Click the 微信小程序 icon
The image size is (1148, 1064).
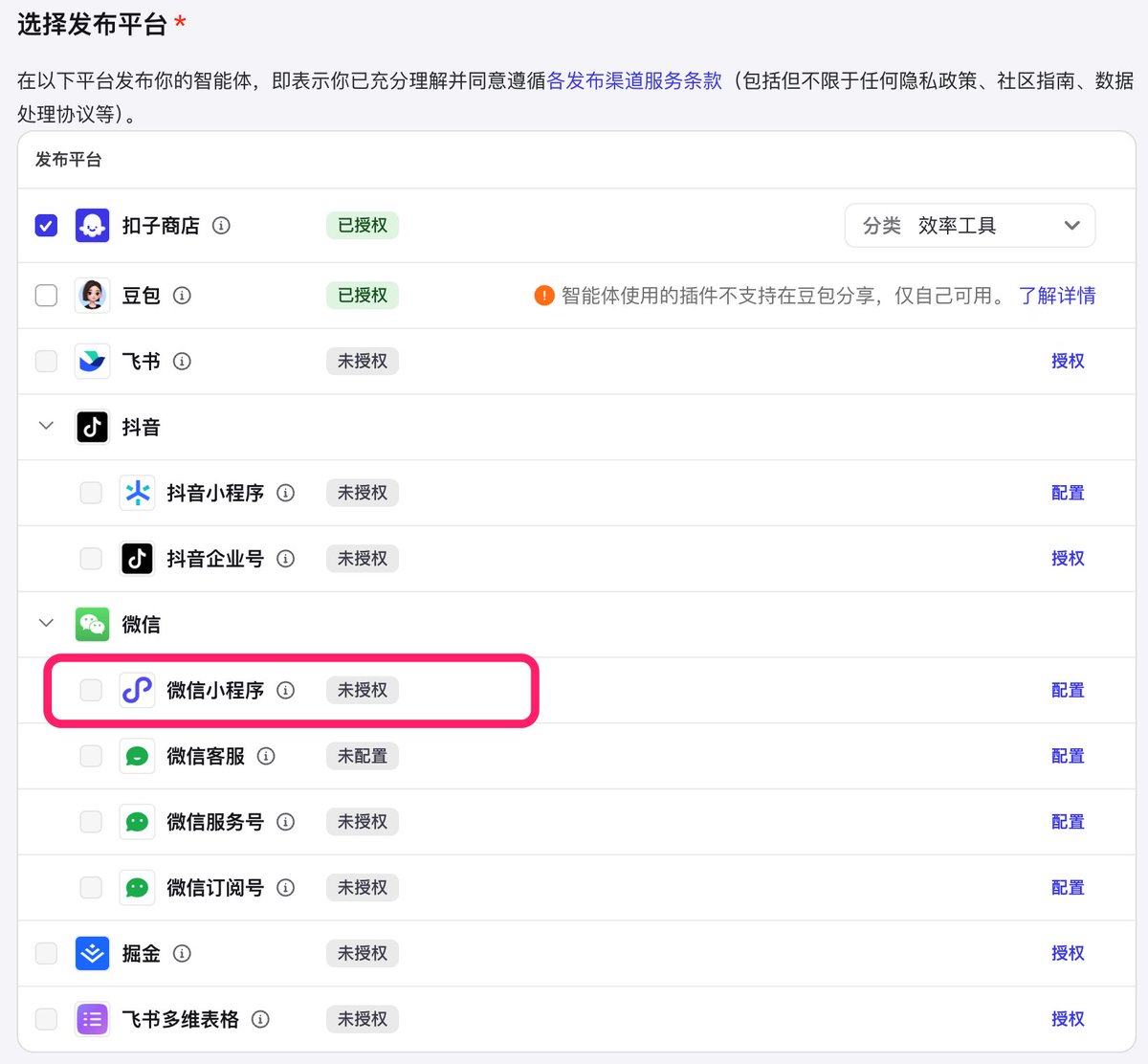coord(137,690)
